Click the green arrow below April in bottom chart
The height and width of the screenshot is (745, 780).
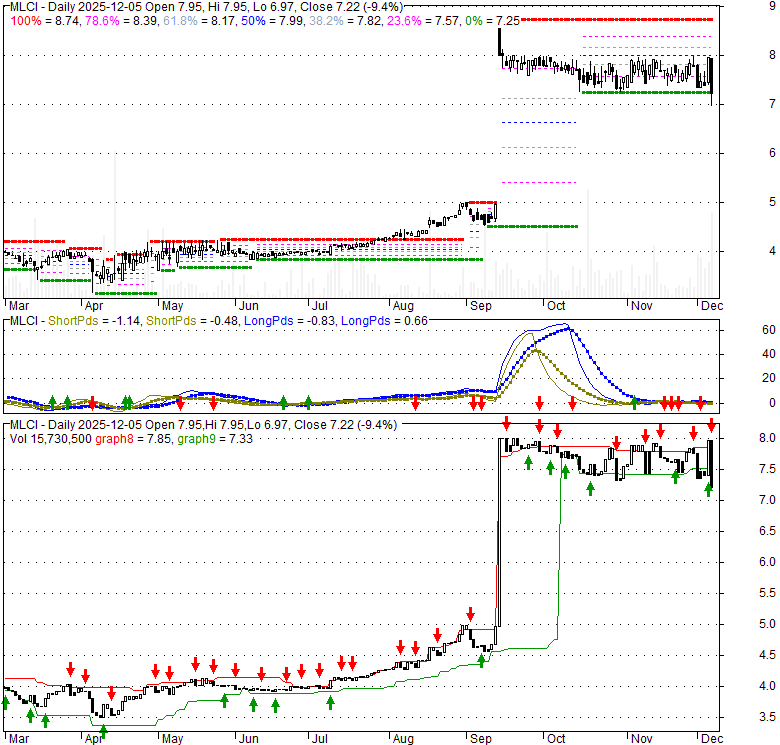point(103,730)
